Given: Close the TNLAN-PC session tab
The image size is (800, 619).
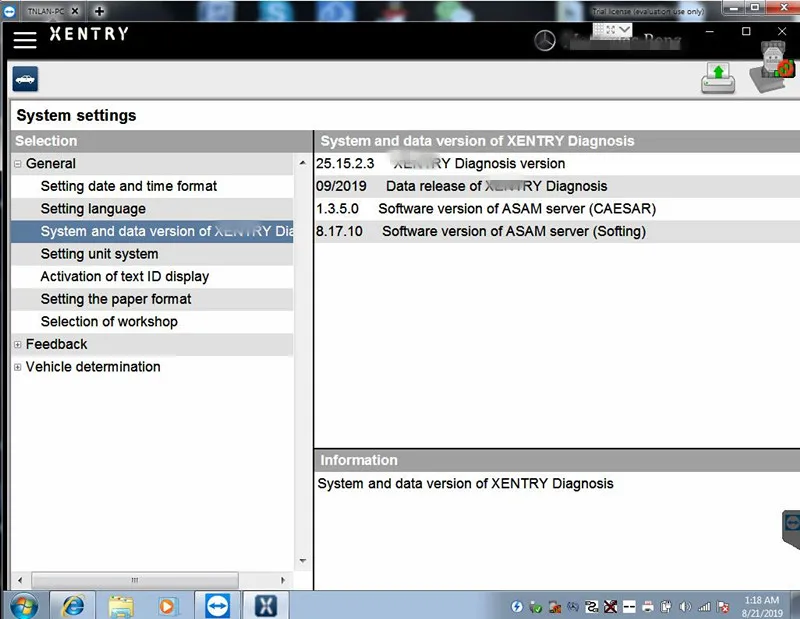Looking at the screenshot, I should (x=74, y=11).
